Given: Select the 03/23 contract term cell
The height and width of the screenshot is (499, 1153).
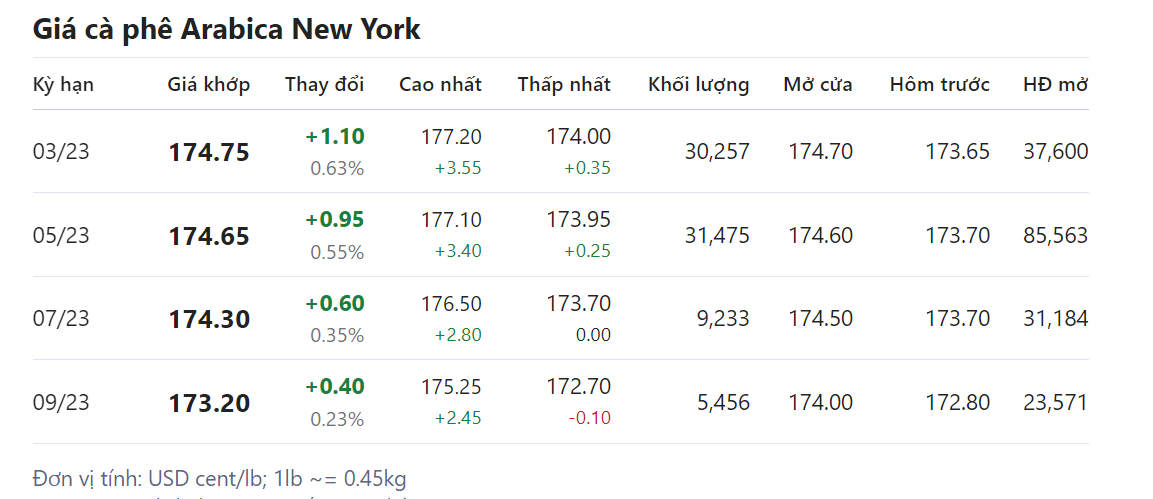Looking at the screenshot, I should click(x=61, y=152).
